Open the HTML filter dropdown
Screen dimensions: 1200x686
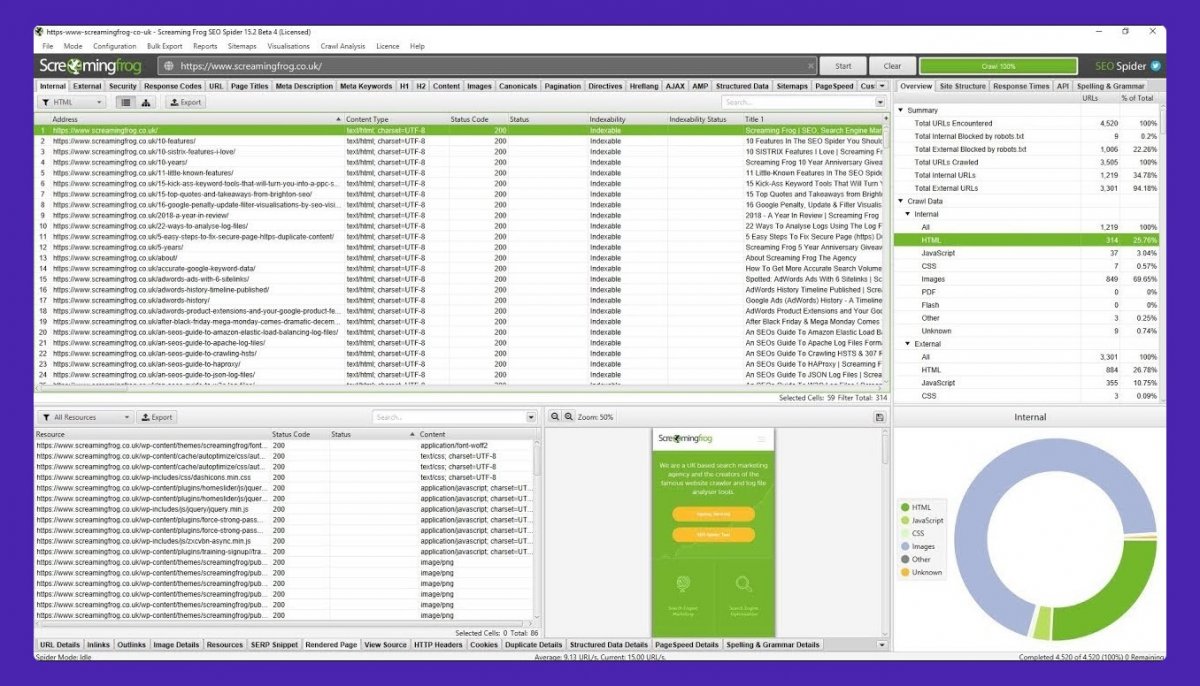[x=72, y=102]
